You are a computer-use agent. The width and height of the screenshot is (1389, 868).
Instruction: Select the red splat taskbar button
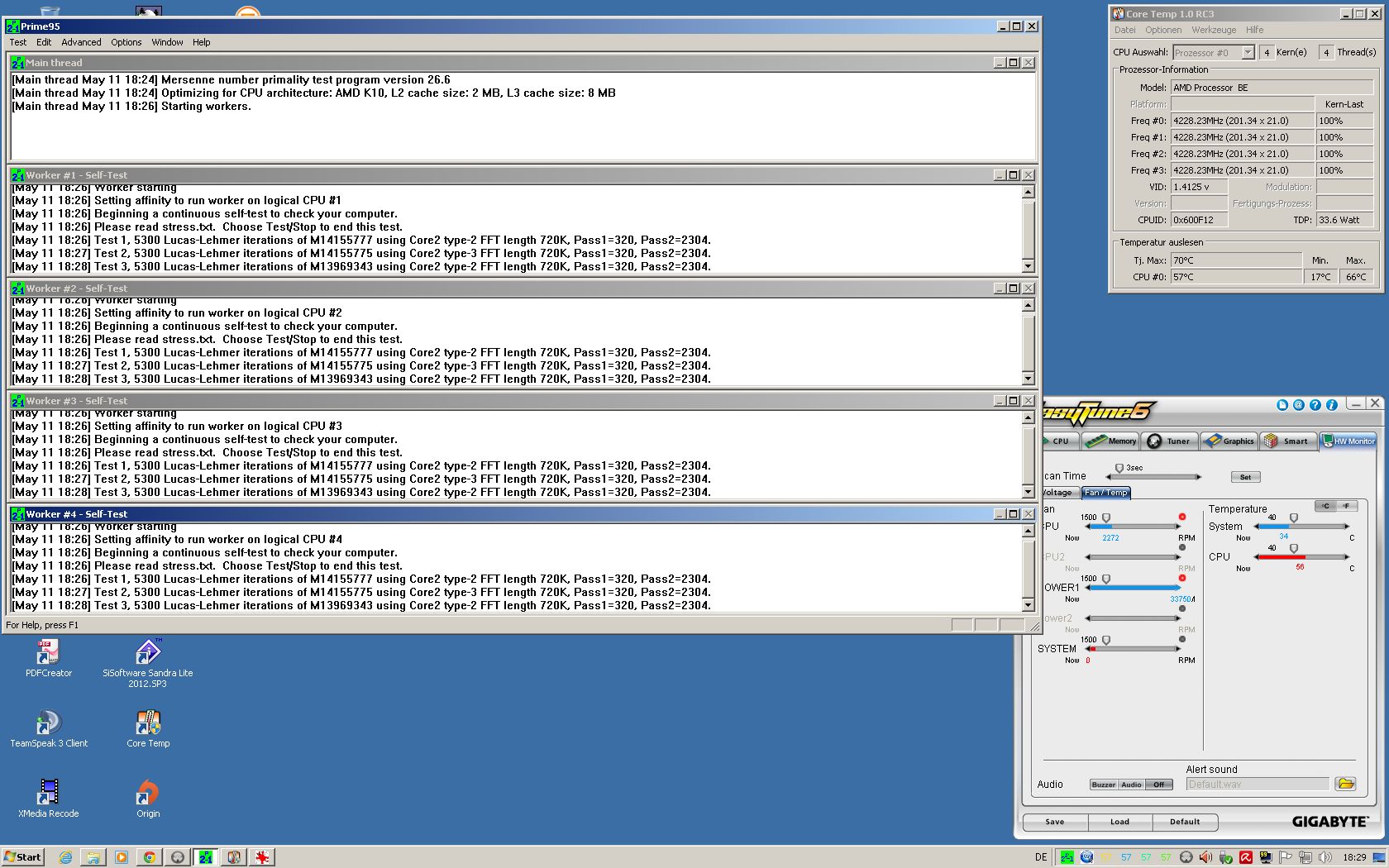click(x=262, y=857)
